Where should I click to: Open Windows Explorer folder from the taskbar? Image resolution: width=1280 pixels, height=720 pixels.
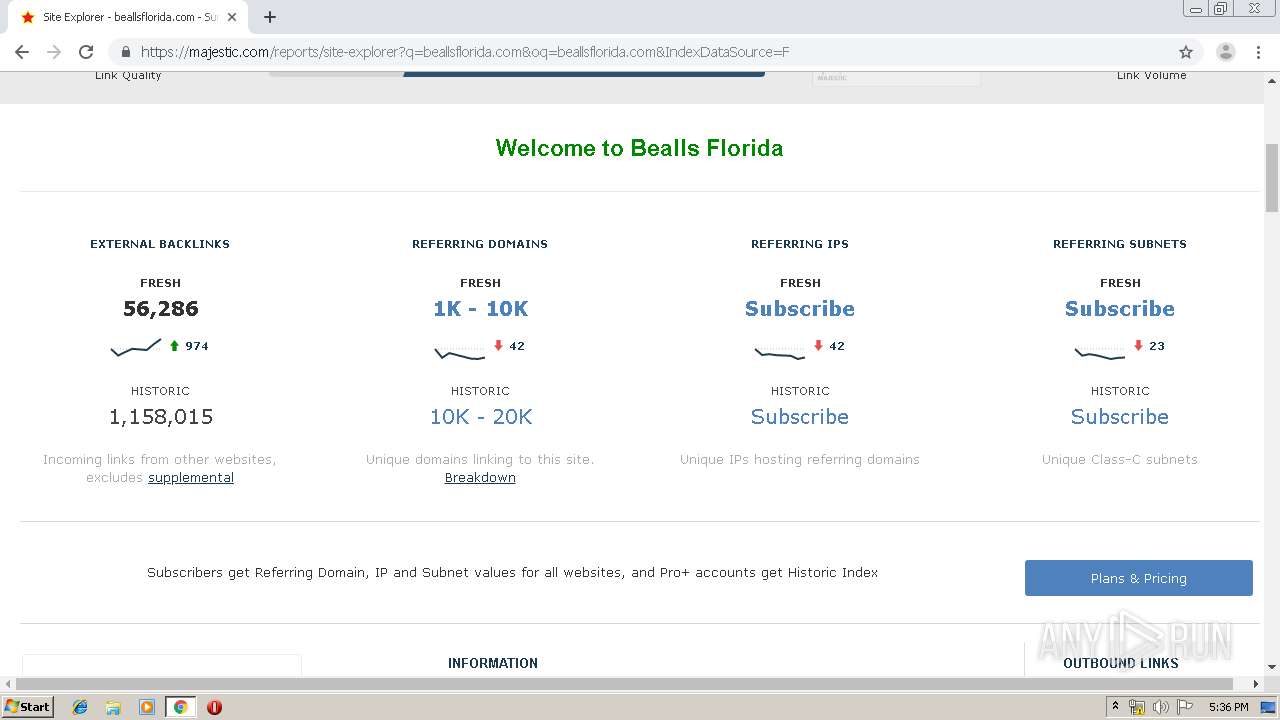113,707
